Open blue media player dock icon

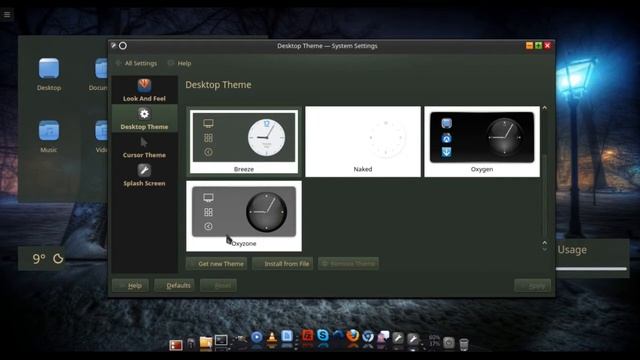click(x=257, y=337)
